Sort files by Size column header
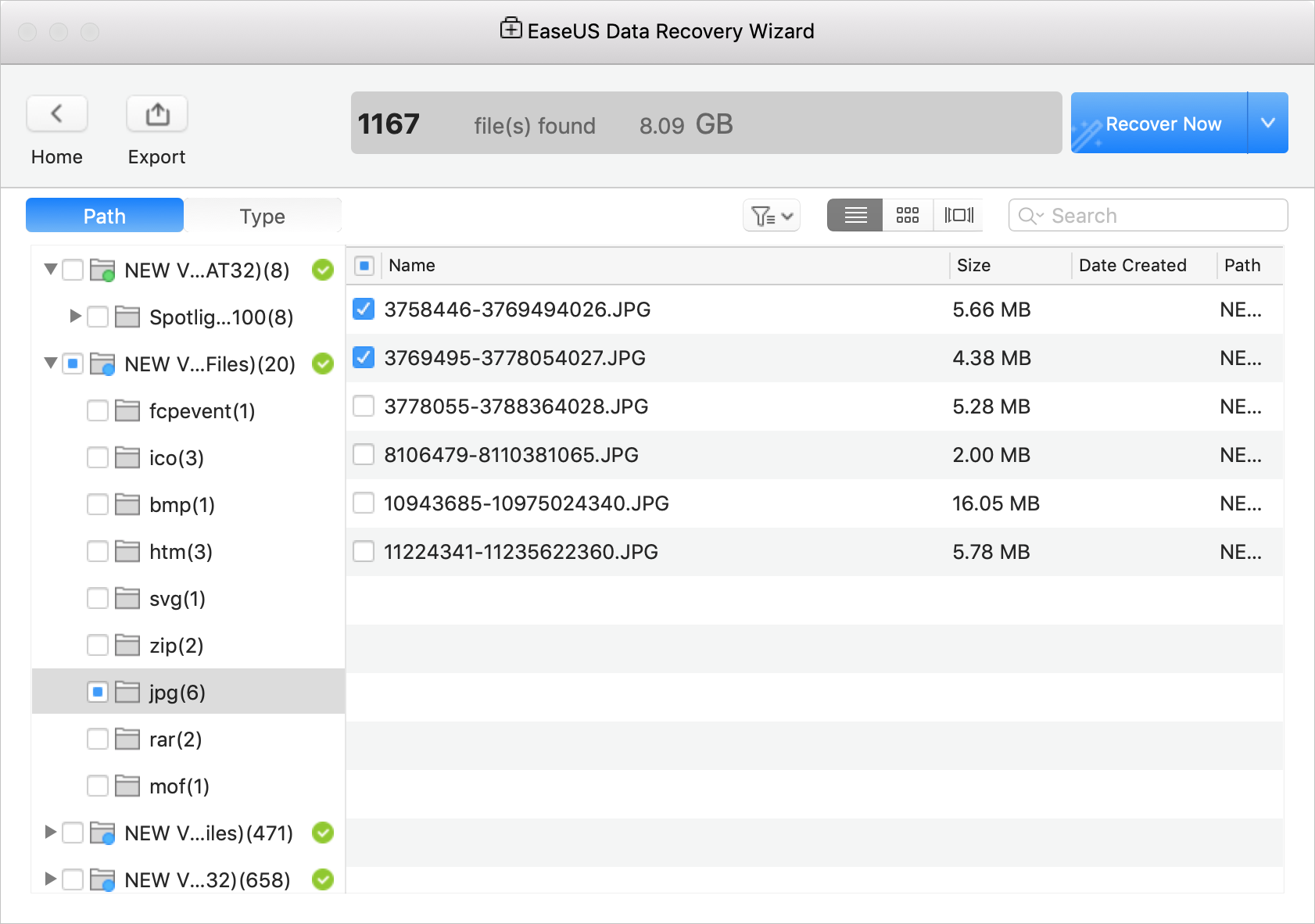This screenshot has width=1315, height=924. [x=973, y=266]
